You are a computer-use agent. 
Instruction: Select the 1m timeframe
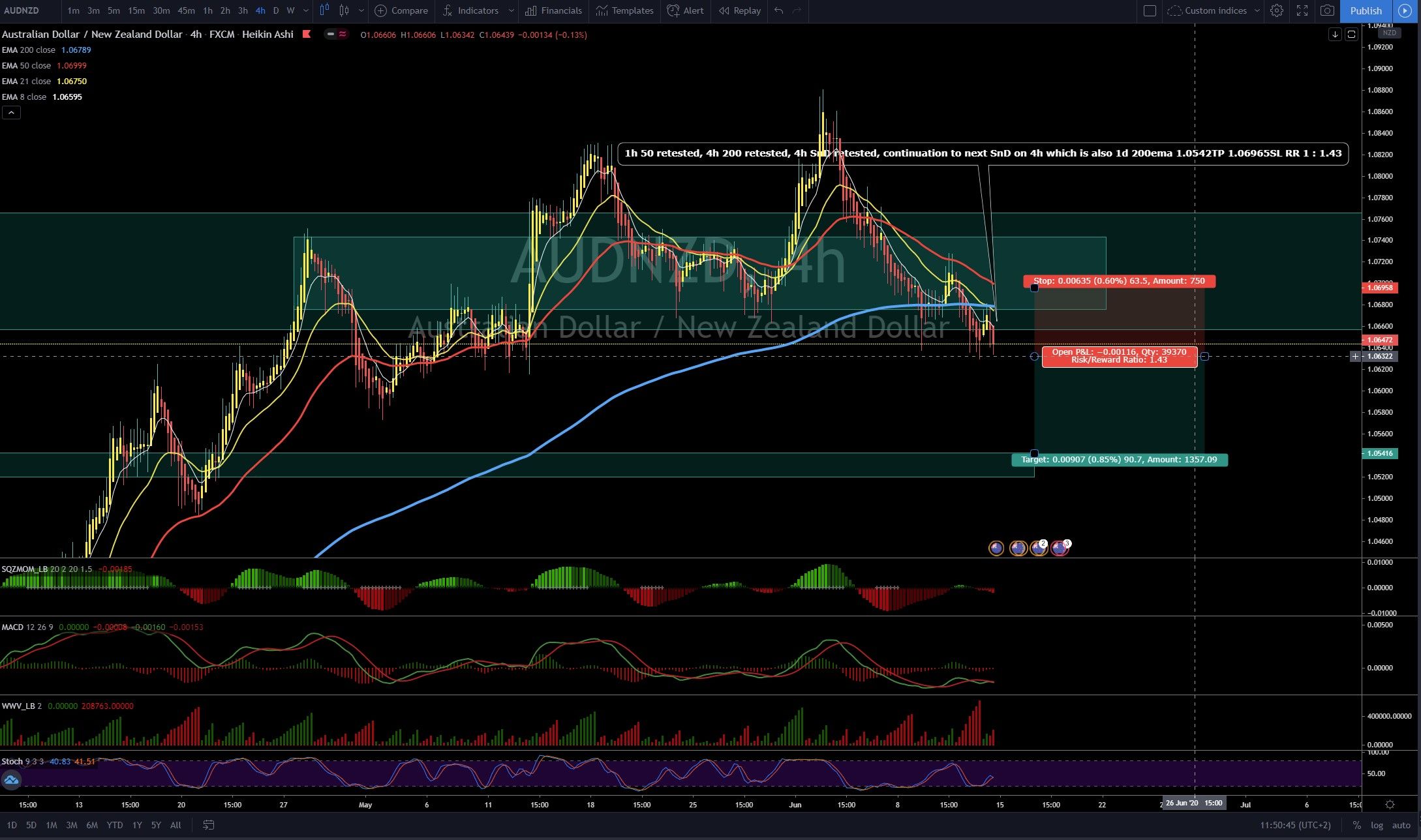[x=73, y=10]
